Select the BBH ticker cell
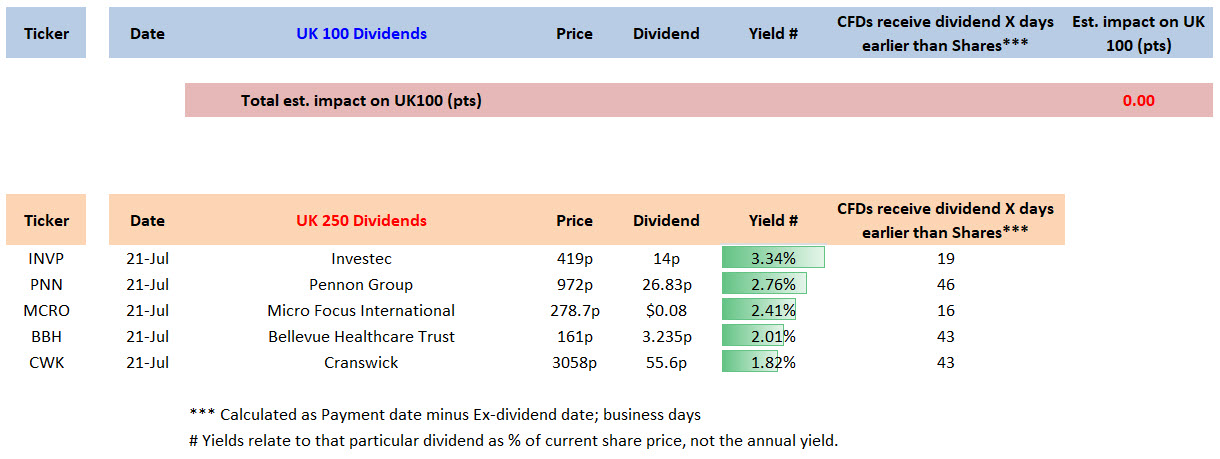 [46, 336]
